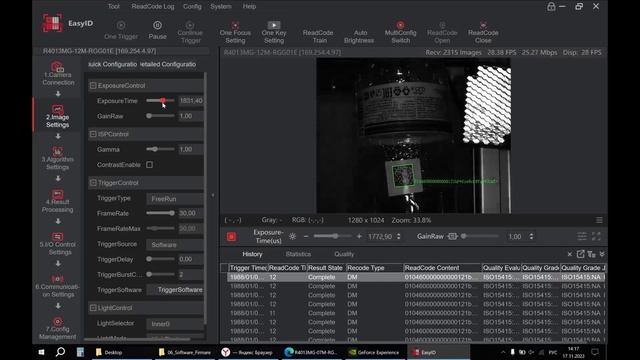Enable the ContrastEnable checkbox
The width and height of the screenshot is (640, 360).
150,165
